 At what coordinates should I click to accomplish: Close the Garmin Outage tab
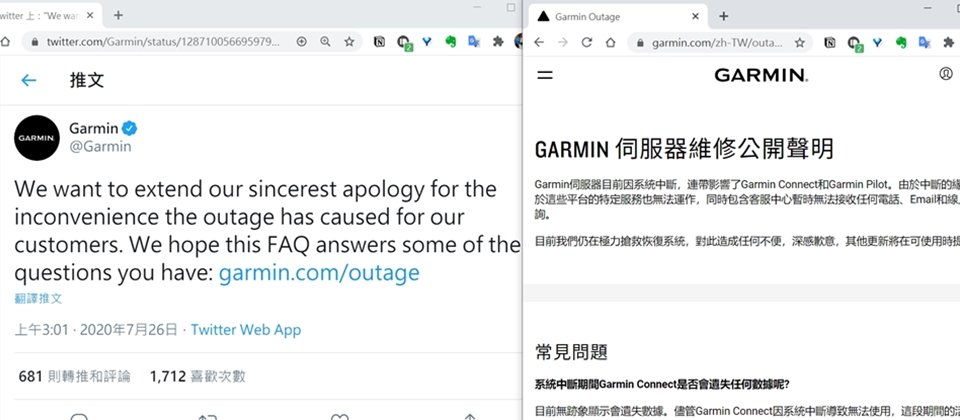[x=695, y=17]
